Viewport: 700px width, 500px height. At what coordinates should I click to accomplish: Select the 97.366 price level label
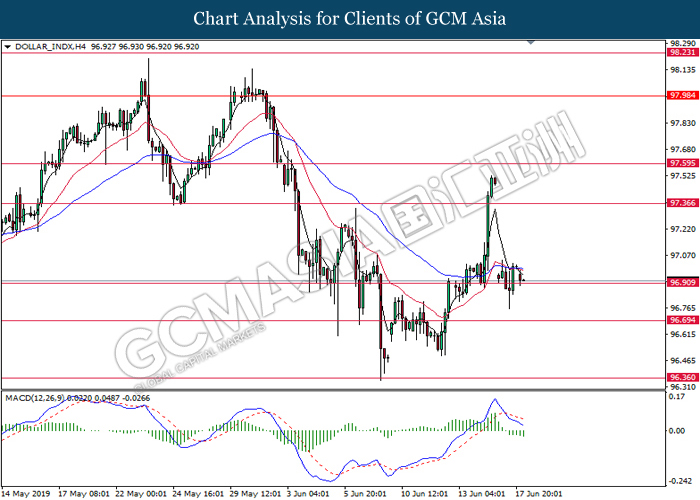pos(683,203)
